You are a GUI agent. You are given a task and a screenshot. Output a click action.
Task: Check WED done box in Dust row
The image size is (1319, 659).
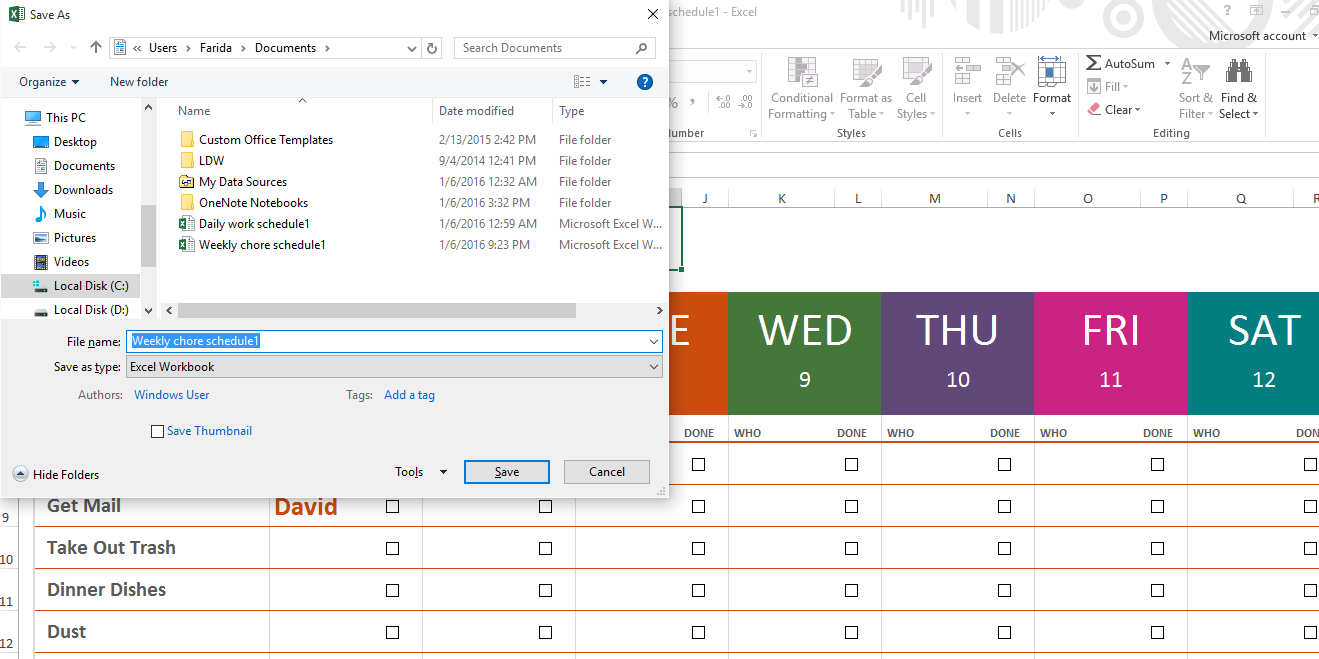pyautogui.click(x=851, y=633)
